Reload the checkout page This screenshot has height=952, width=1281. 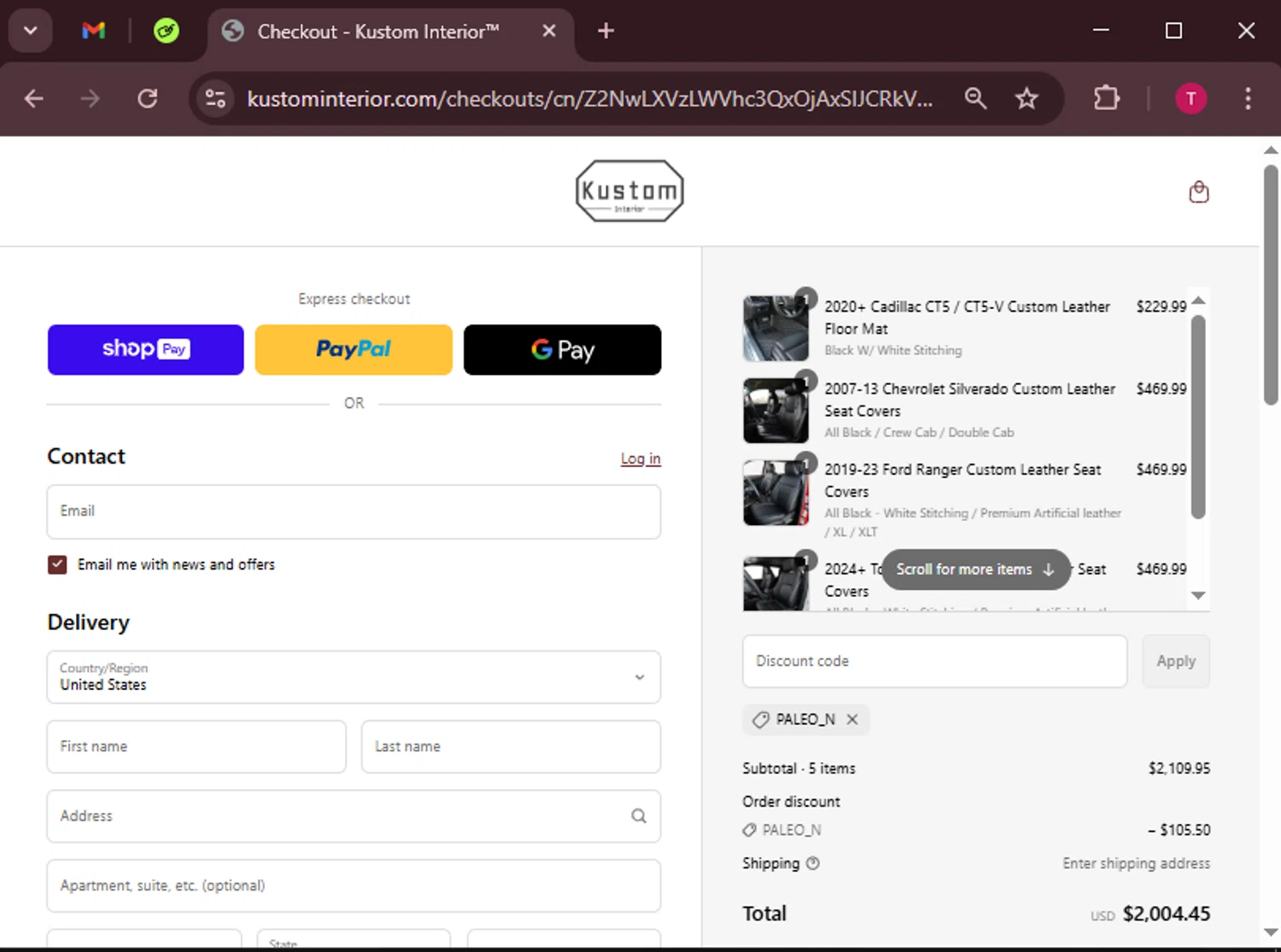click(x=148, y=98)
